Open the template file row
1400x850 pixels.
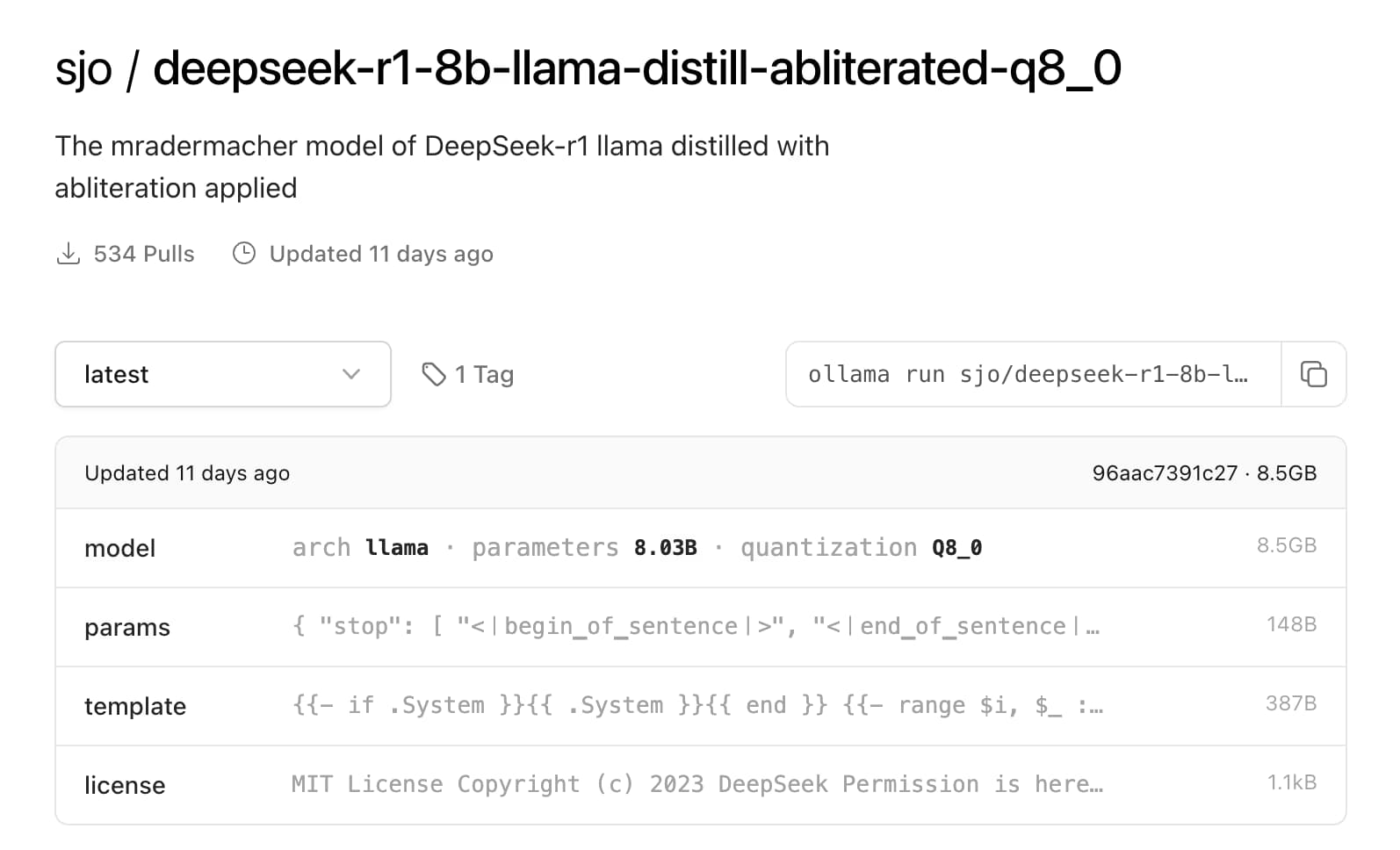tap(700, 706)
